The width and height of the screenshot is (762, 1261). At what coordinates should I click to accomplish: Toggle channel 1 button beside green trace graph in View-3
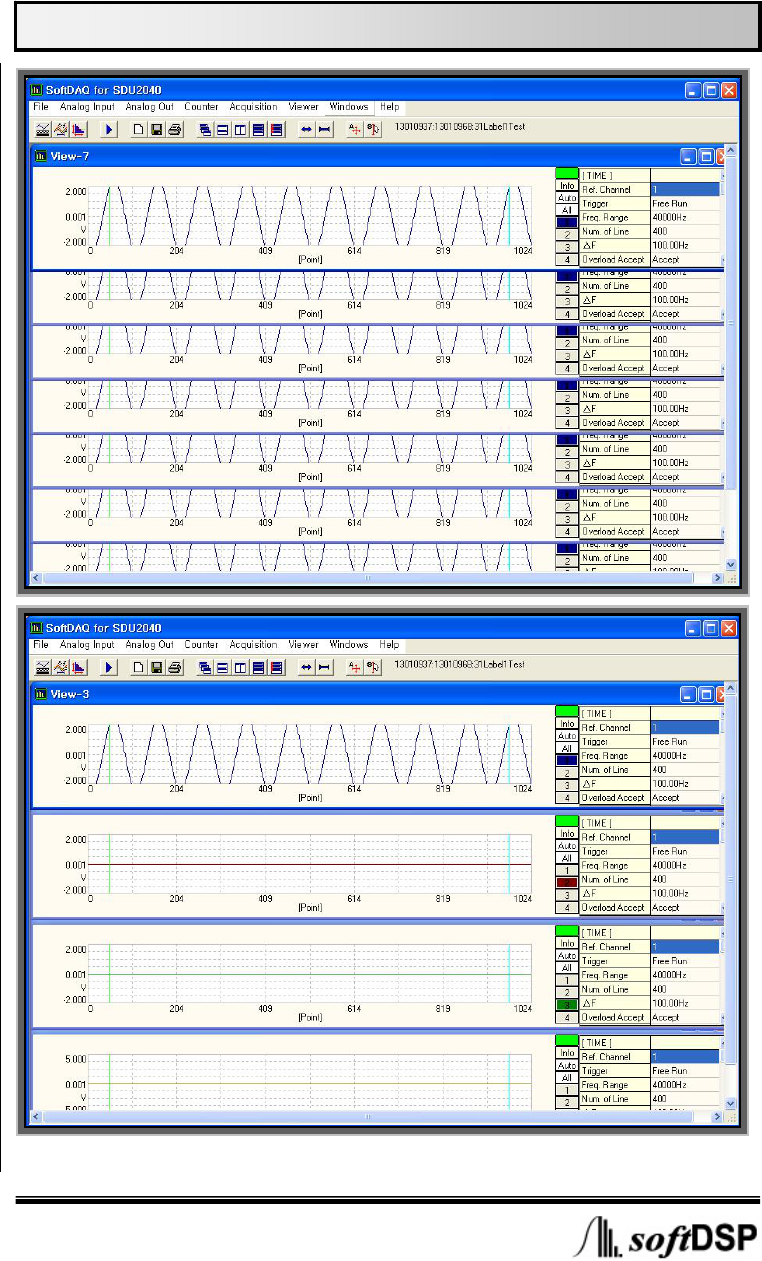(x=567, y=980)
